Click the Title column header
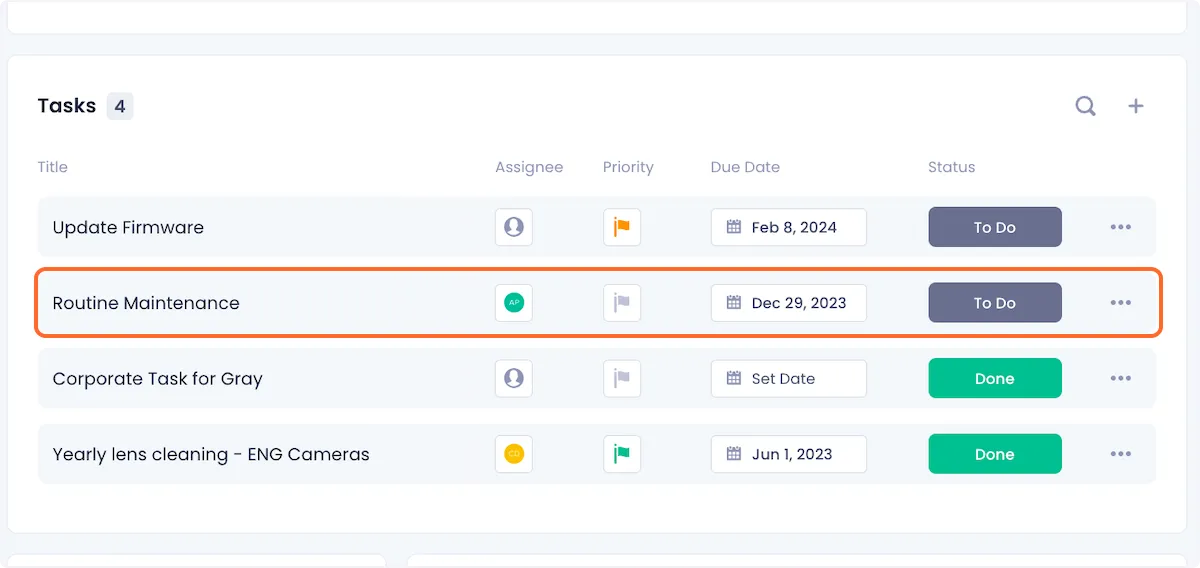The image size is (1200, 568). (52, 167)
